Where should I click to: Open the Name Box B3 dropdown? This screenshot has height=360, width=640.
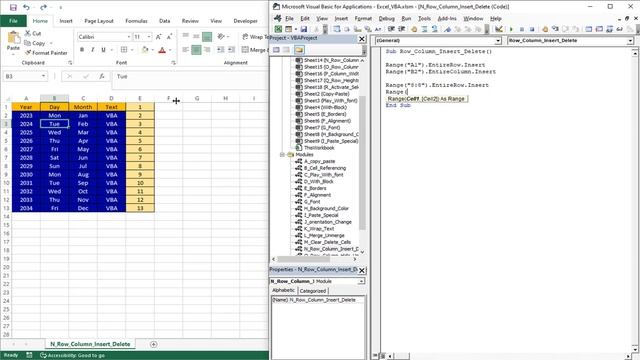point(43,76)
